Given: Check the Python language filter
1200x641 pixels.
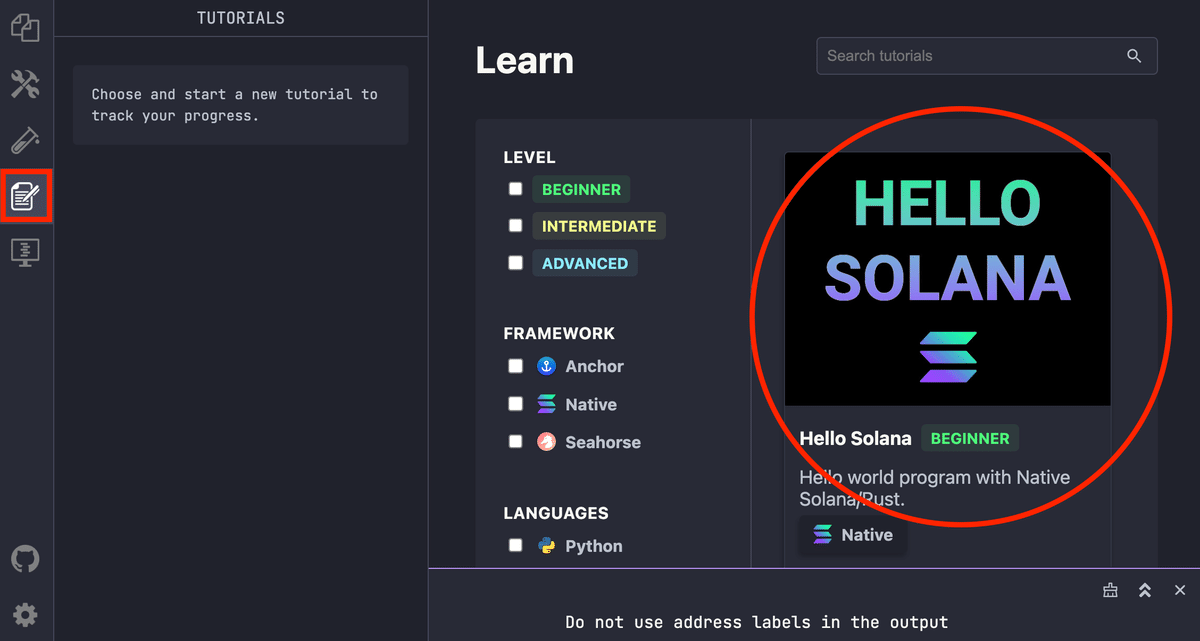Looking at the screenshot, I should pyautogui.click(x=515, y=546).
